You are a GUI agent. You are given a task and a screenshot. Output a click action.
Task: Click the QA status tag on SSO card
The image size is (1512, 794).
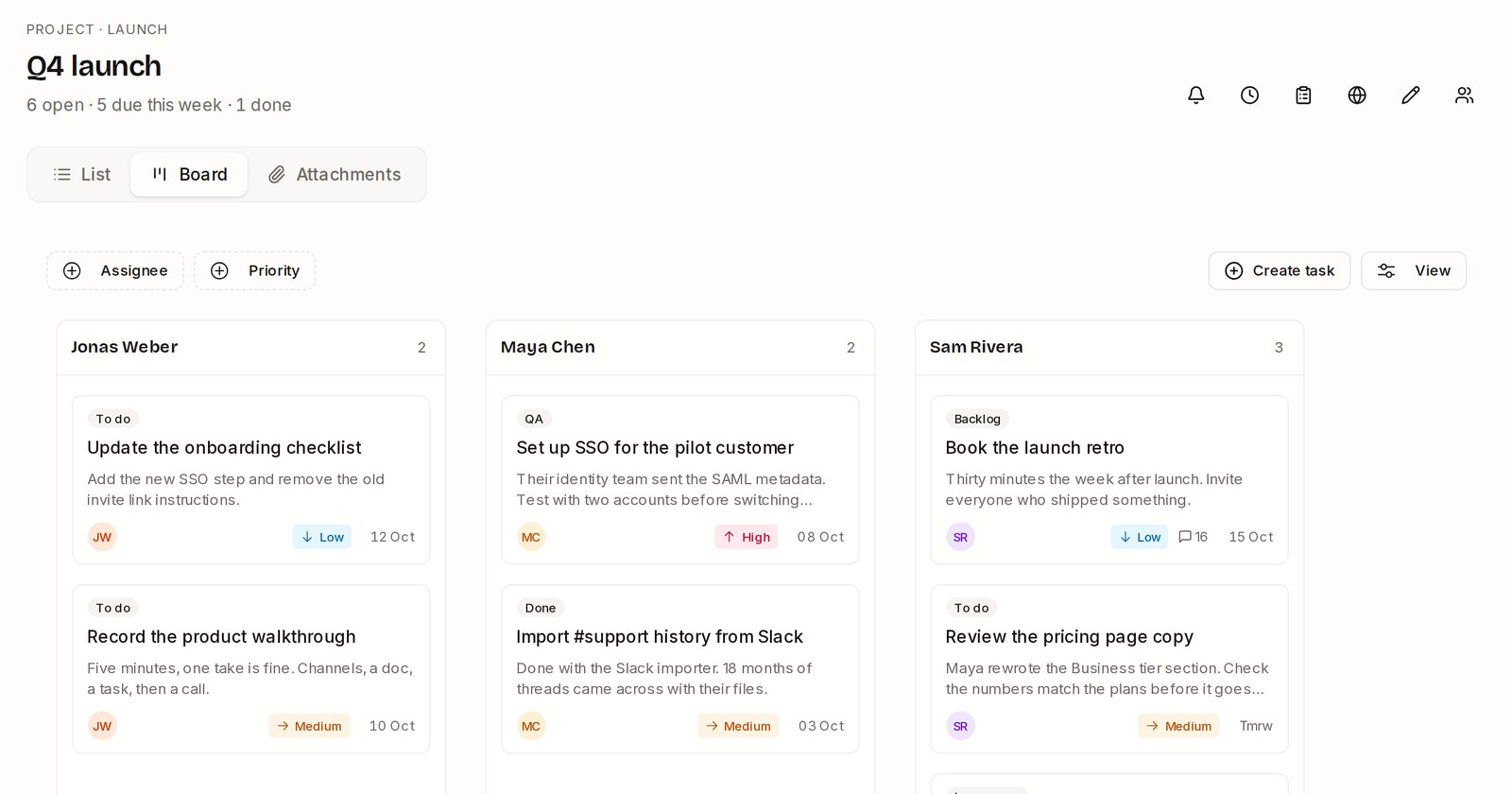pos(534,419)
